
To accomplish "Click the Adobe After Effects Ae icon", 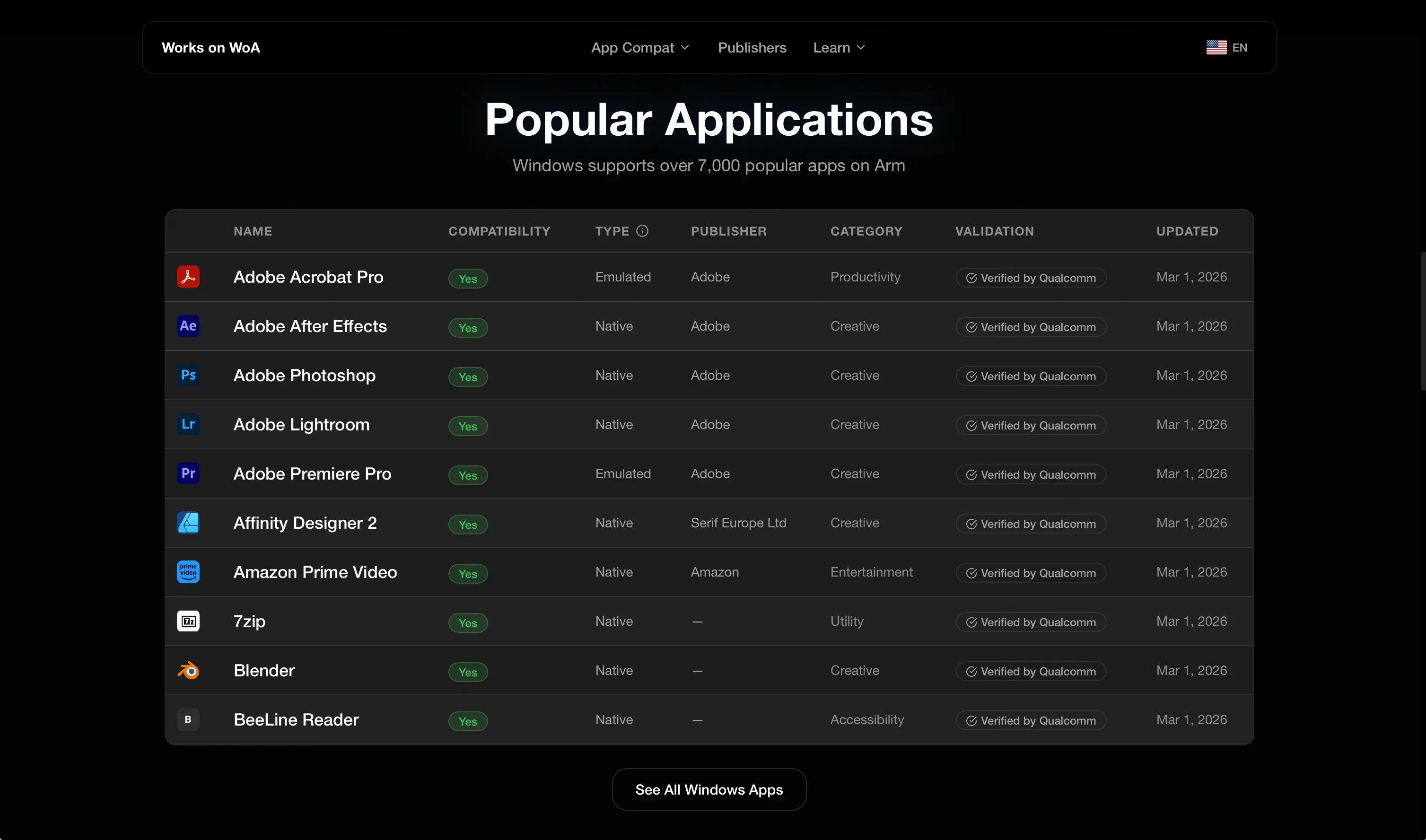I will coord(188,326).
